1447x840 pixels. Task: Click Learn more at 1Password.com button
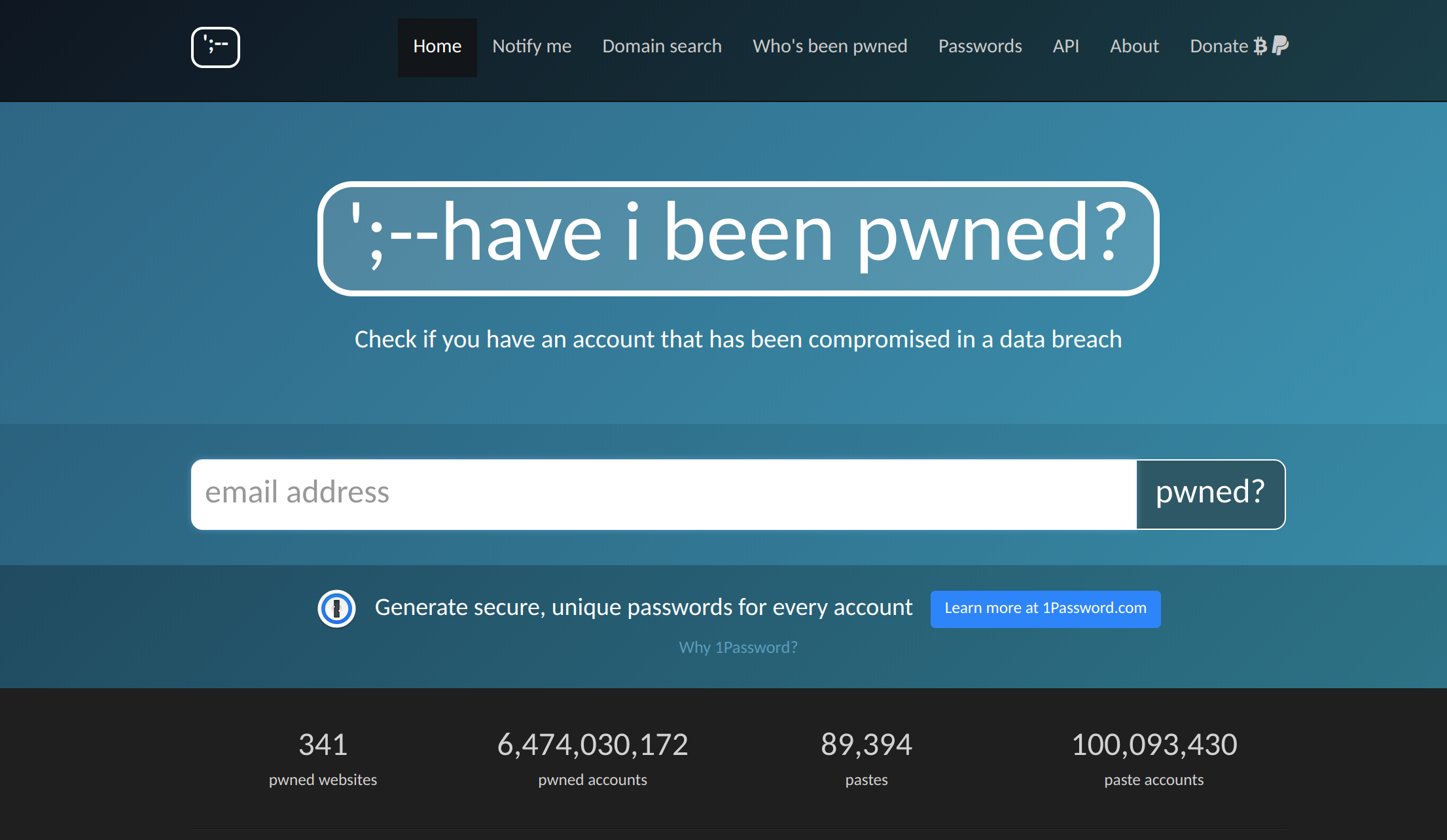pos(1045,608)
